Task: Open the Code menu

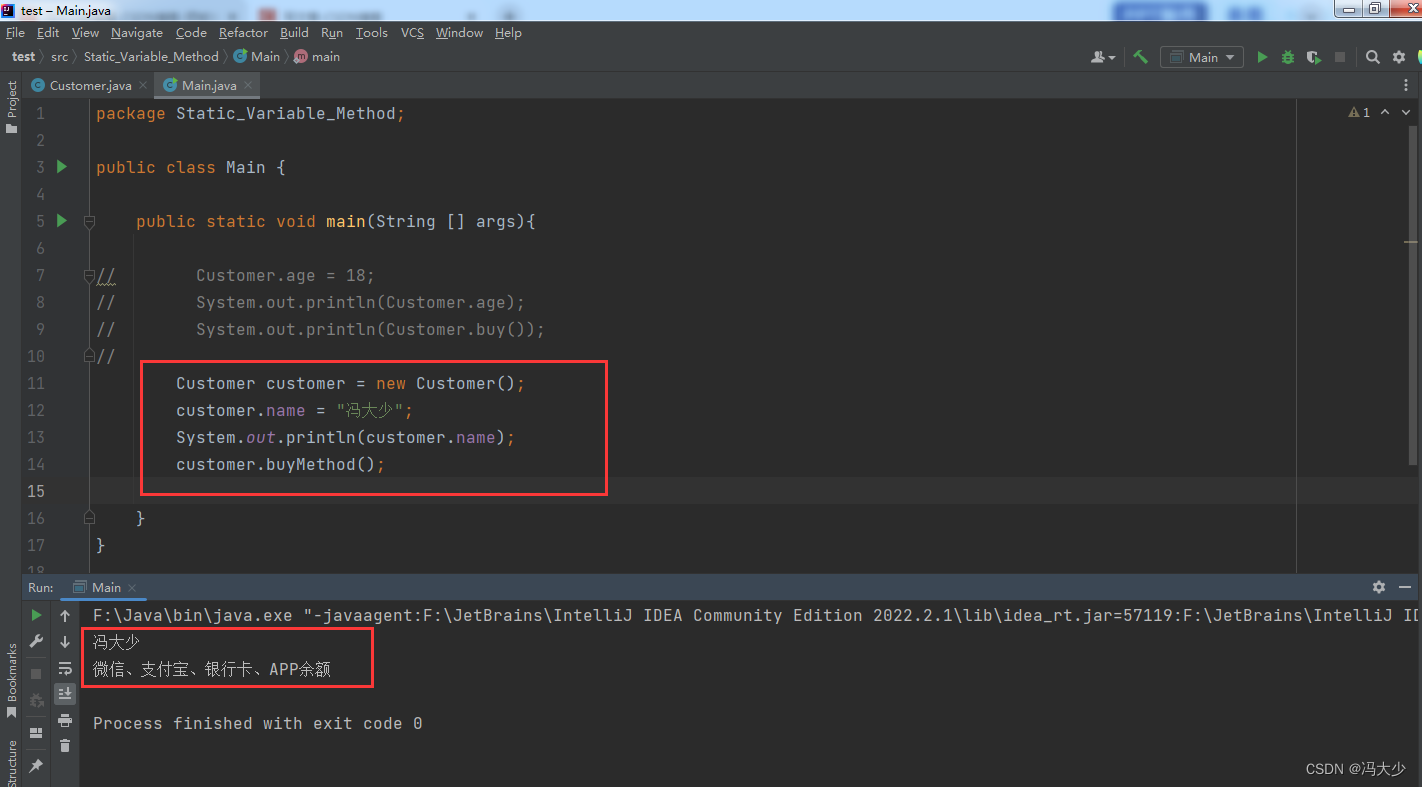Action: pyautogui.click(x=191, y=32)
